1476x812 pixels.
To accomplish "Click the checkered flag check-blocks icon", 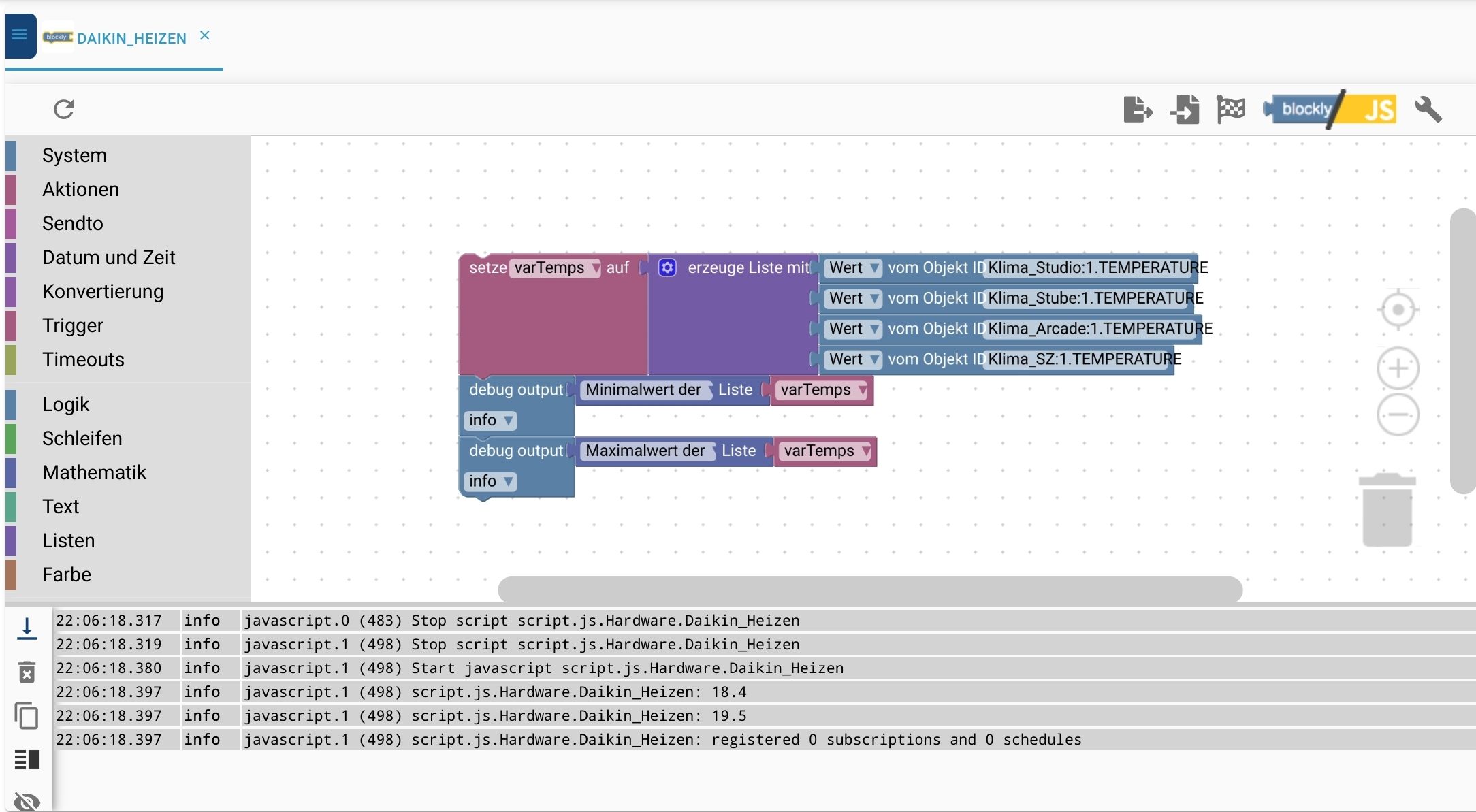I will [x=1230, y=109].
